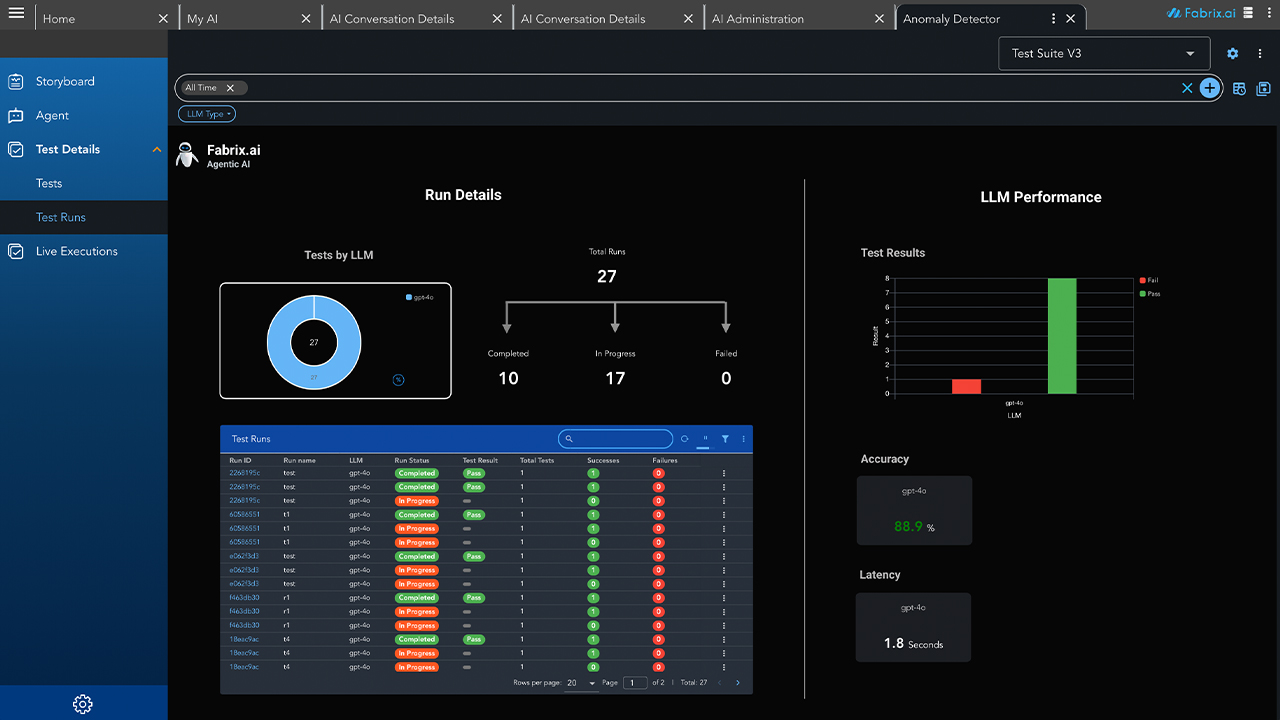Switch to the AI Administration tab
The width and height of the screenshot is (1280, 720).
(757, 19)
